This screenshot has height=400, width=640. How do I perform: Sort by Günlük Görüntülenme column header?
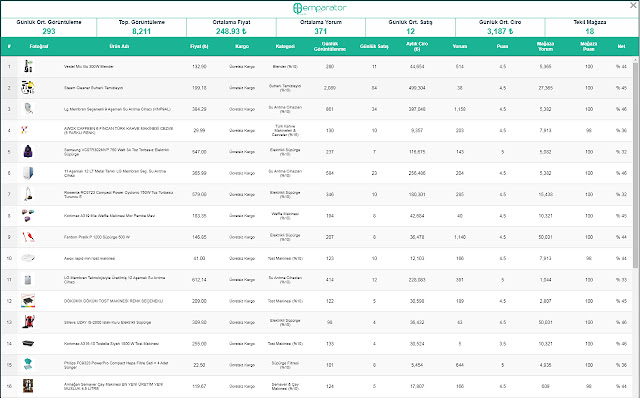pos(330,47)
